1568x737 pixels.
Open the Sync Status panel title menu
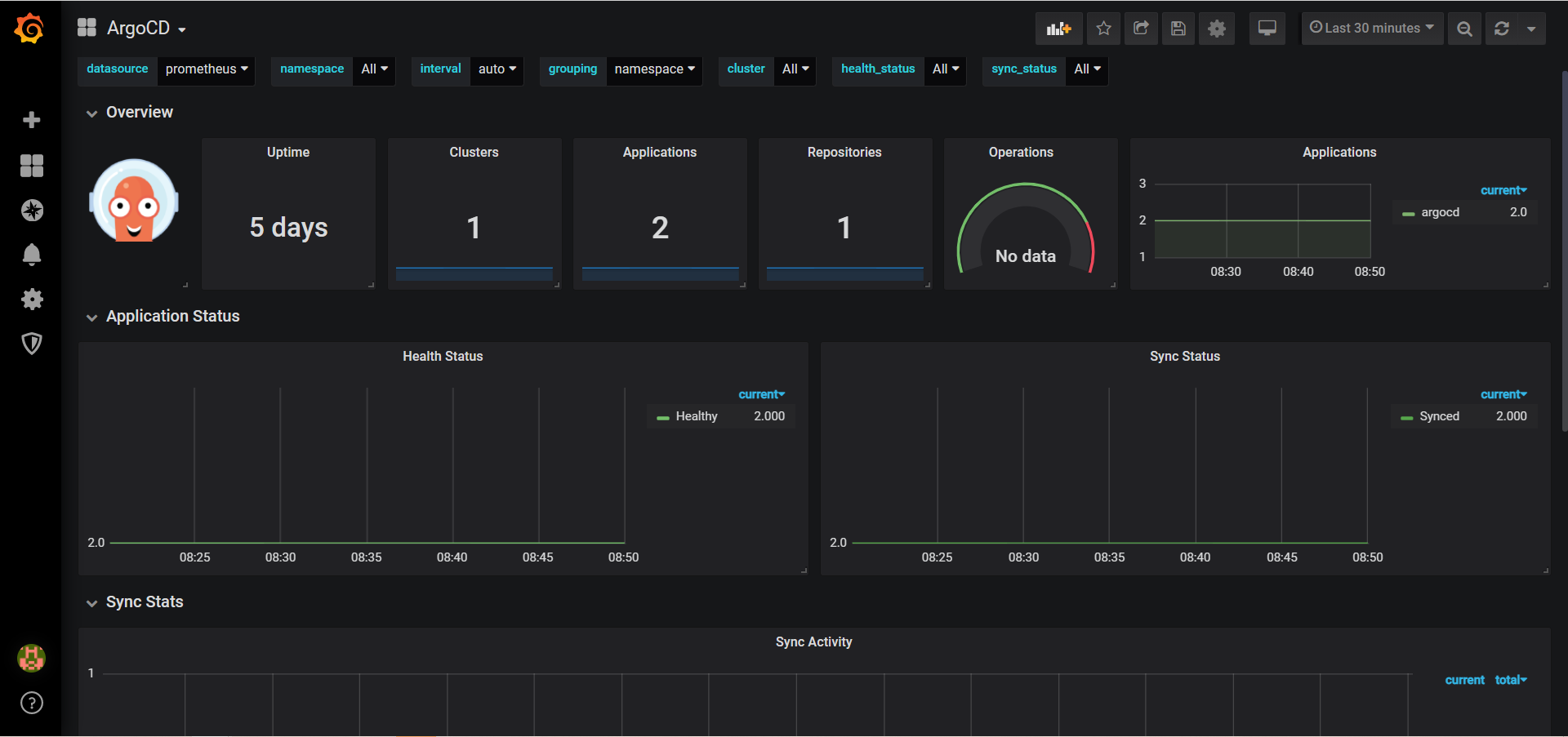pos(1185,357)
